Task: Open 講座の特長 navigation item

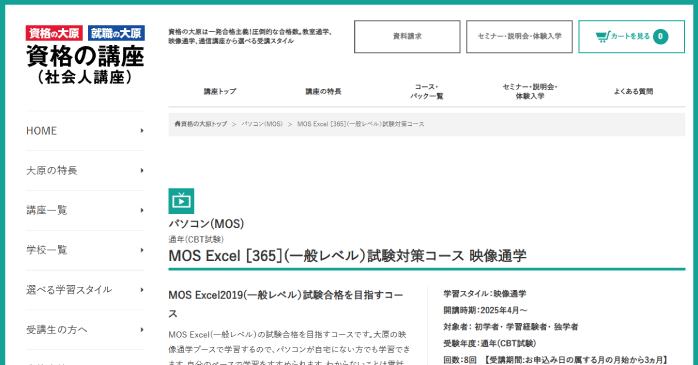Action: coord(323,91)
